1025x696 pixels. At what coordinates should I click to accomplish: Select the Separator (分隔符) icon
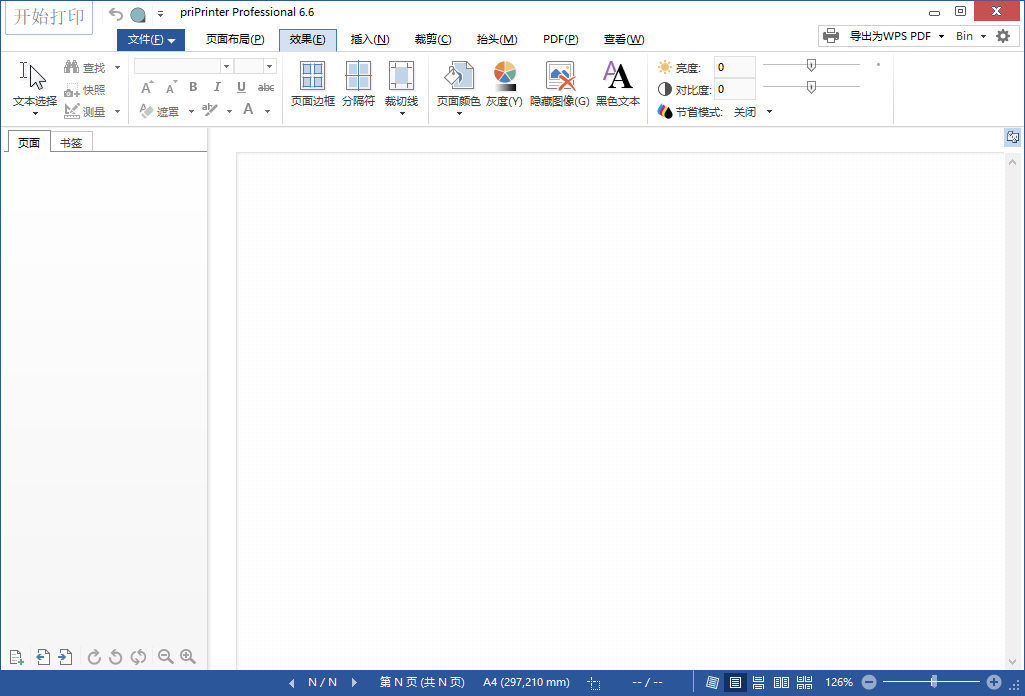358,77
